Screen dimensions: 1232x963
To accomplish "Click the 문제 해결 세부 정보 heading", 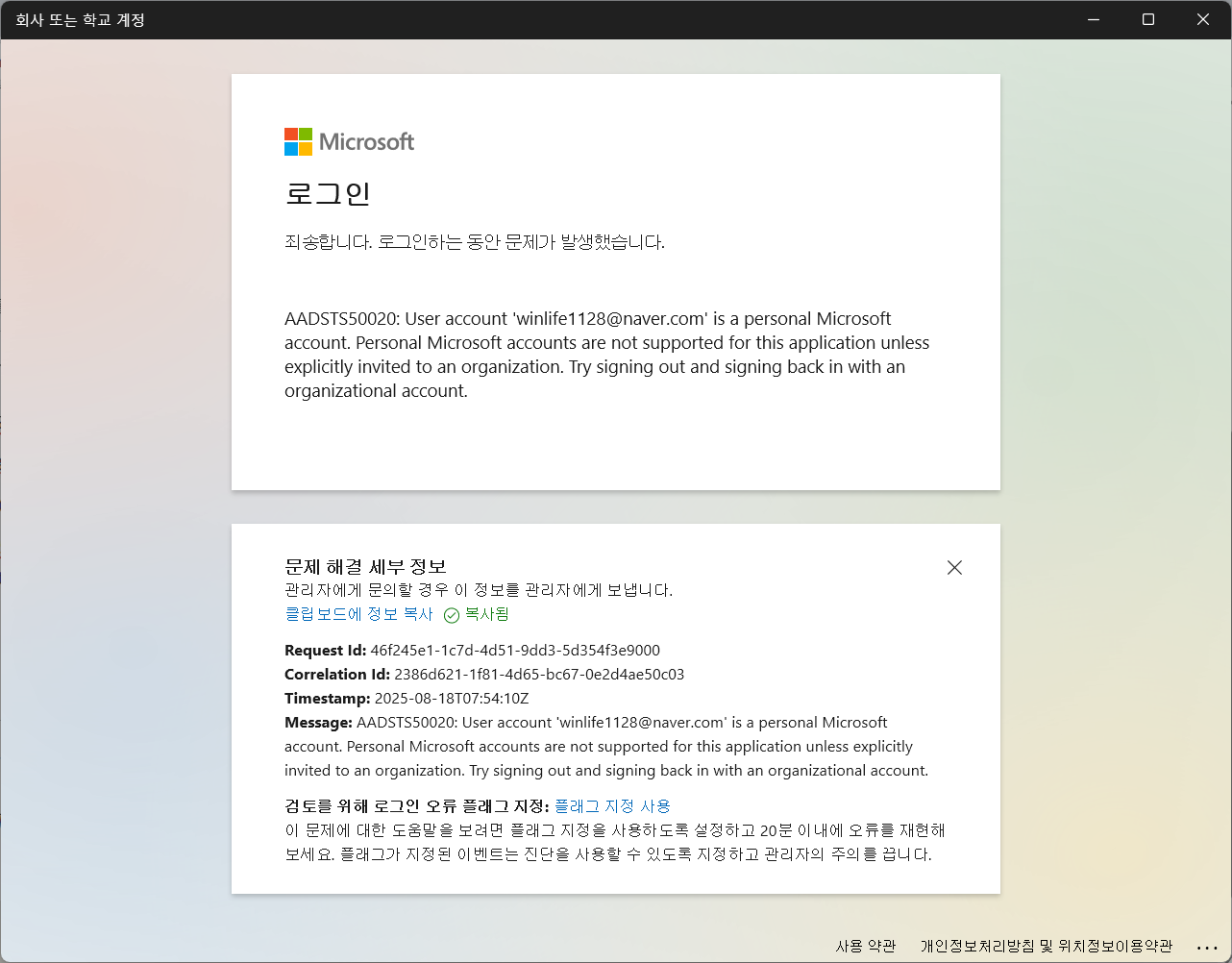I will (365, 566).
